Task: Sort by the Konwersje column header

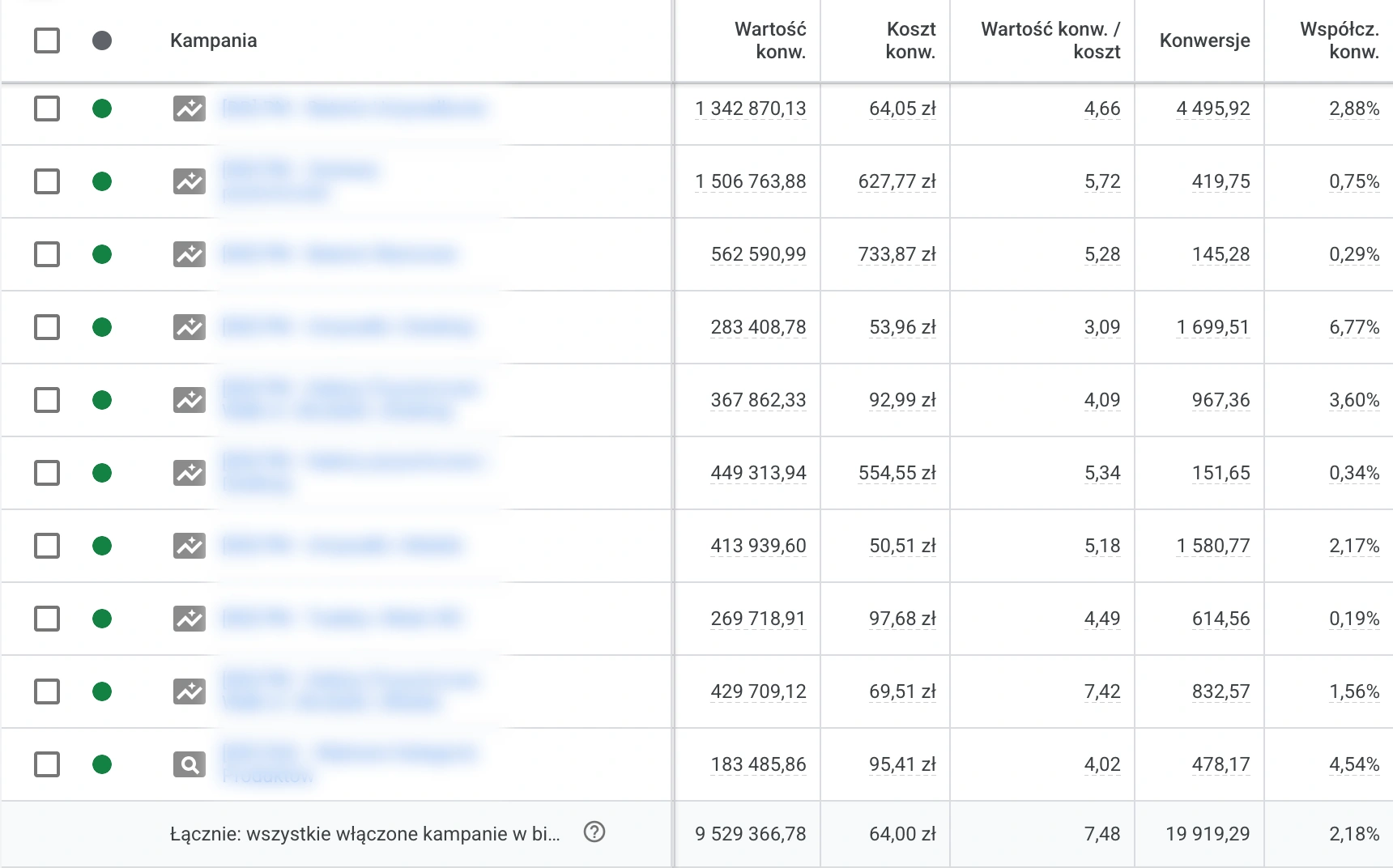Action: point(1205,40)
